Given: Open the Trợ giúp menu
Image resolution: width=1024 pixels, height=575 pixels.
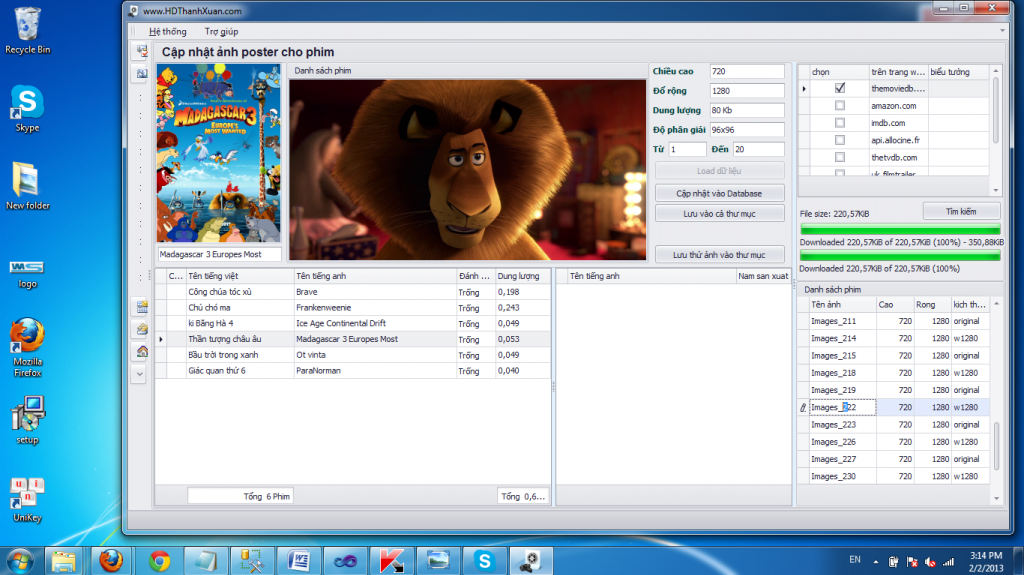Looking at the screenshot, I should tap(221, 31).
